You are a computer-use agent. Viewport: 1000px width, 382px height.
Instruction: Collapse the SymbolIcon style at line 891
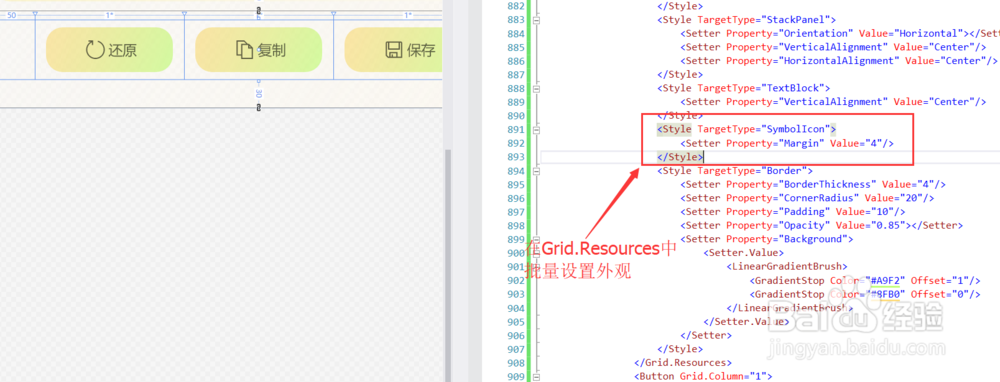535,129
